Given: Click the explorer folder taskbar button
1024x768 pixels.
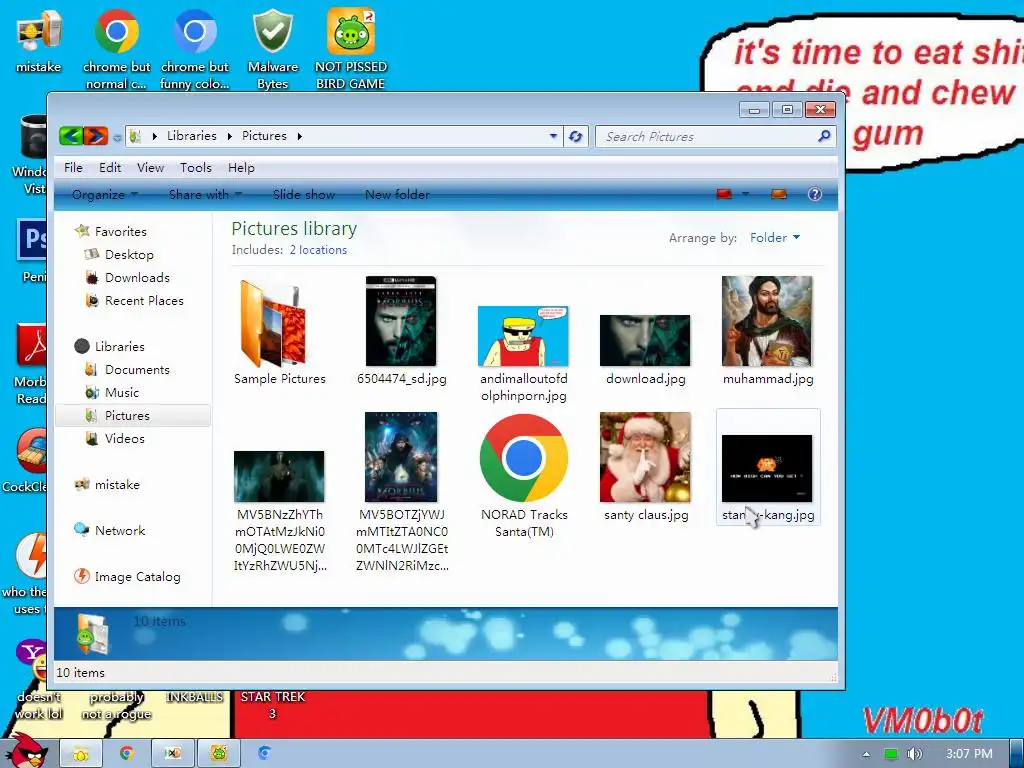Looking at the screenshot, I should pyautogui.click(x=81, y=754).
